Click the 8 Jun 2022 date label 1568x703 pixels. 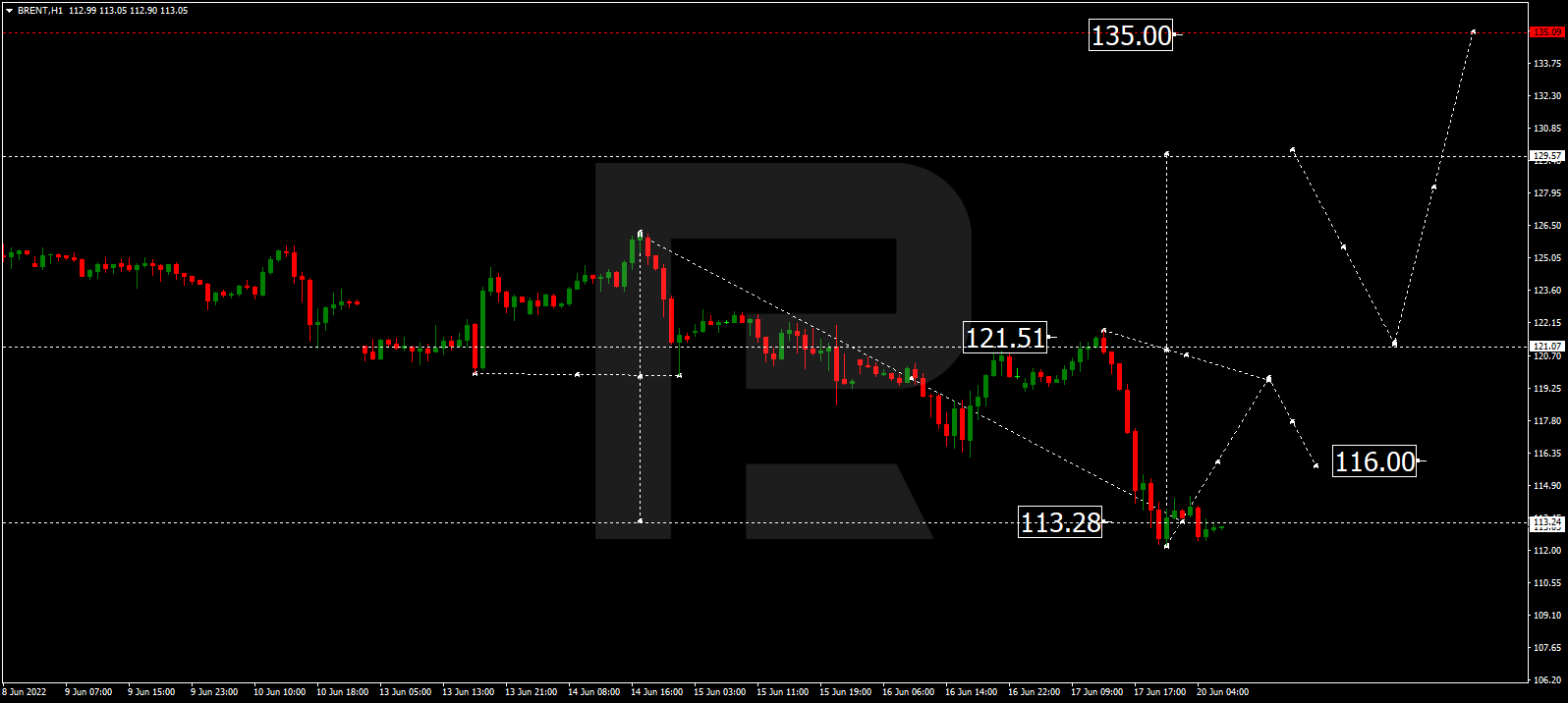point(25,692)
